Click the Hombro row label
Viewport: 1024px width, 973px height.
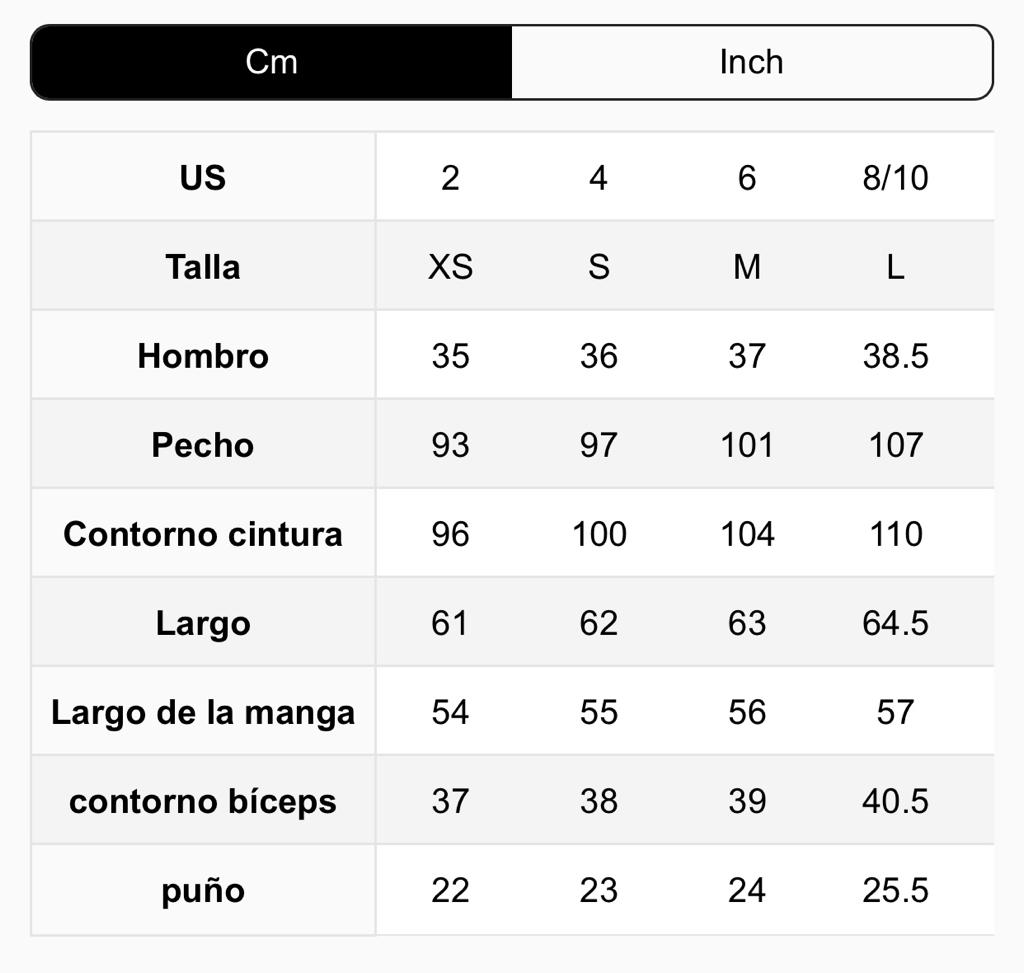click(203, 356)
